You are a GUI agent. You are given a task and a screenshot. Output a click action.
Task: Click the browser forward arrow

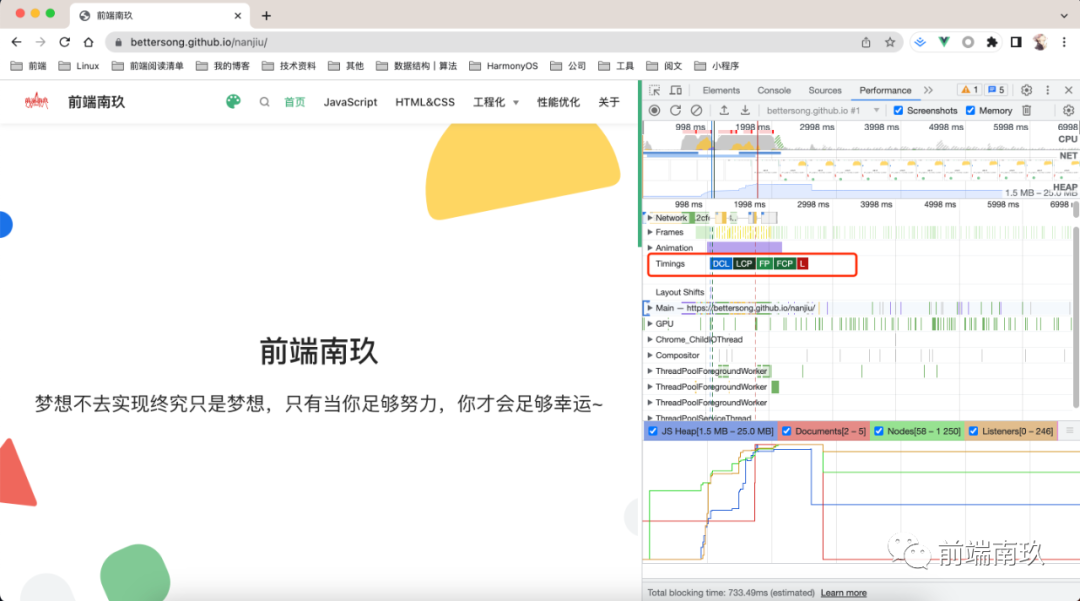pyautogui.click(x=41, y=42)
